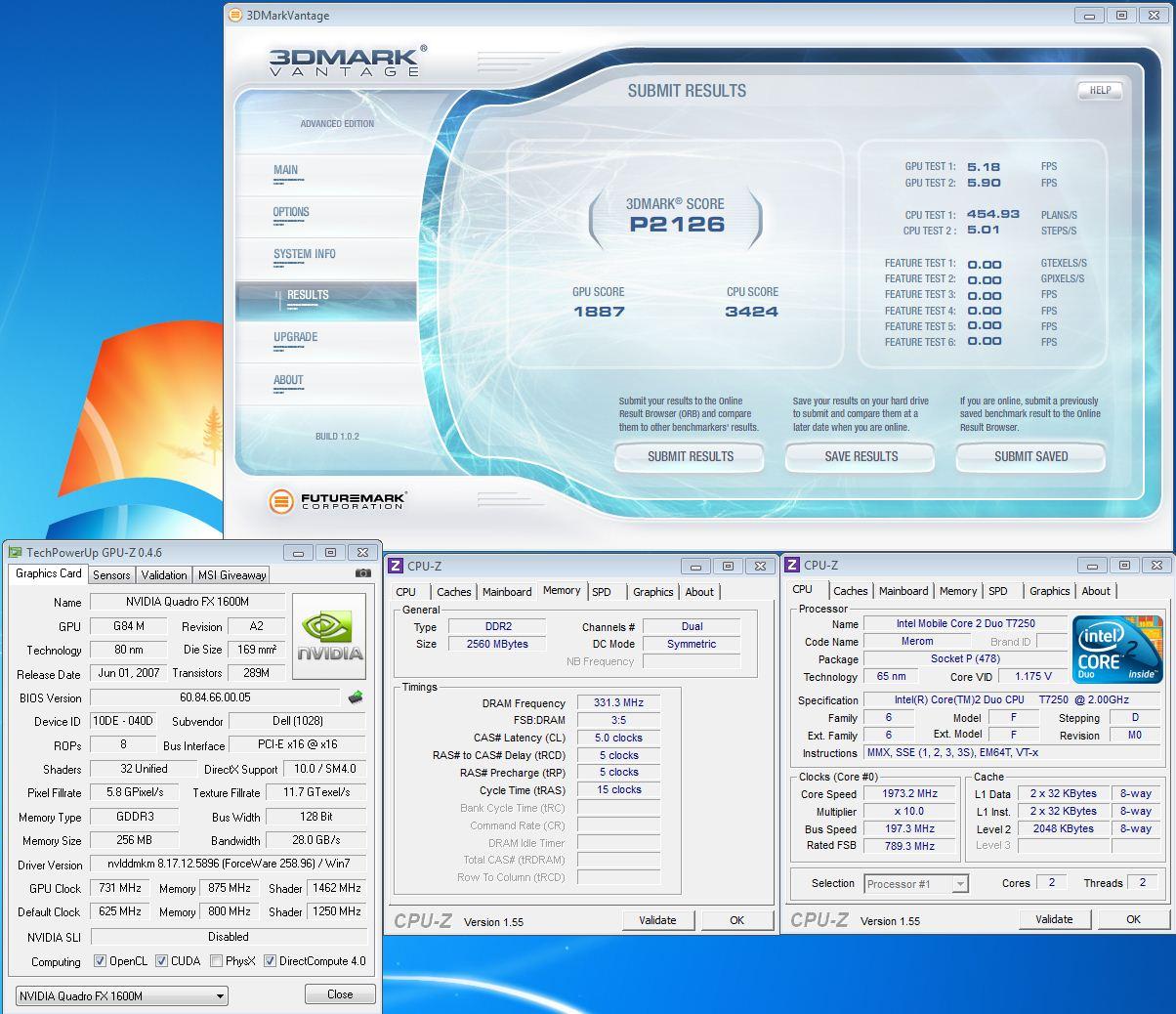This screenshot has width=1176, height=1014.
Task: Open the Graphics tab in processor CPU-Z window
Action: point(1050,591)
